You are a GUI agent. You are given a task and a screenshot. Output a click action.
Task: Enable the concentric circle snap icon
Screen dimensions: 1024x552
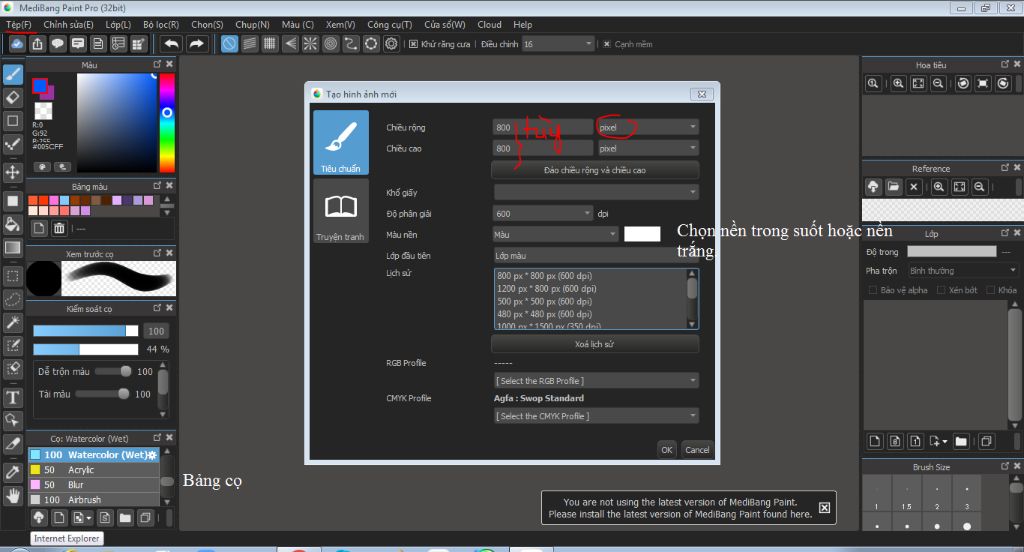coord(330,44)
